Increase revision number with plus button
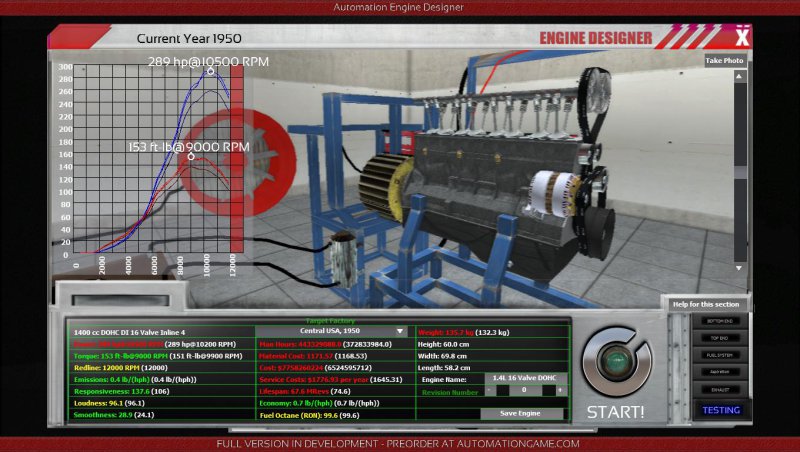This screenshot has width=800, height=452. [560, 391]
